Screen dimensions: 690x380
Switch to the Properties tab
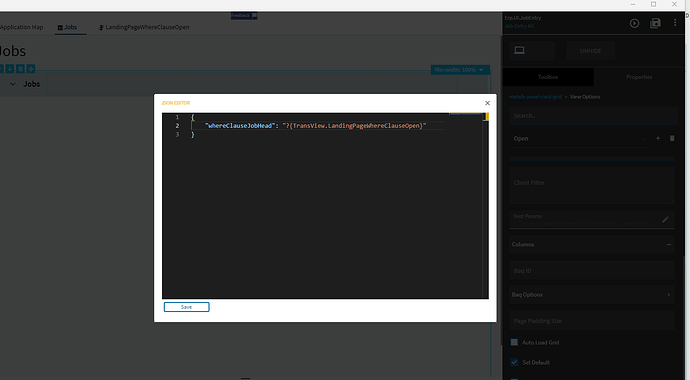click(x=639, y=77)
